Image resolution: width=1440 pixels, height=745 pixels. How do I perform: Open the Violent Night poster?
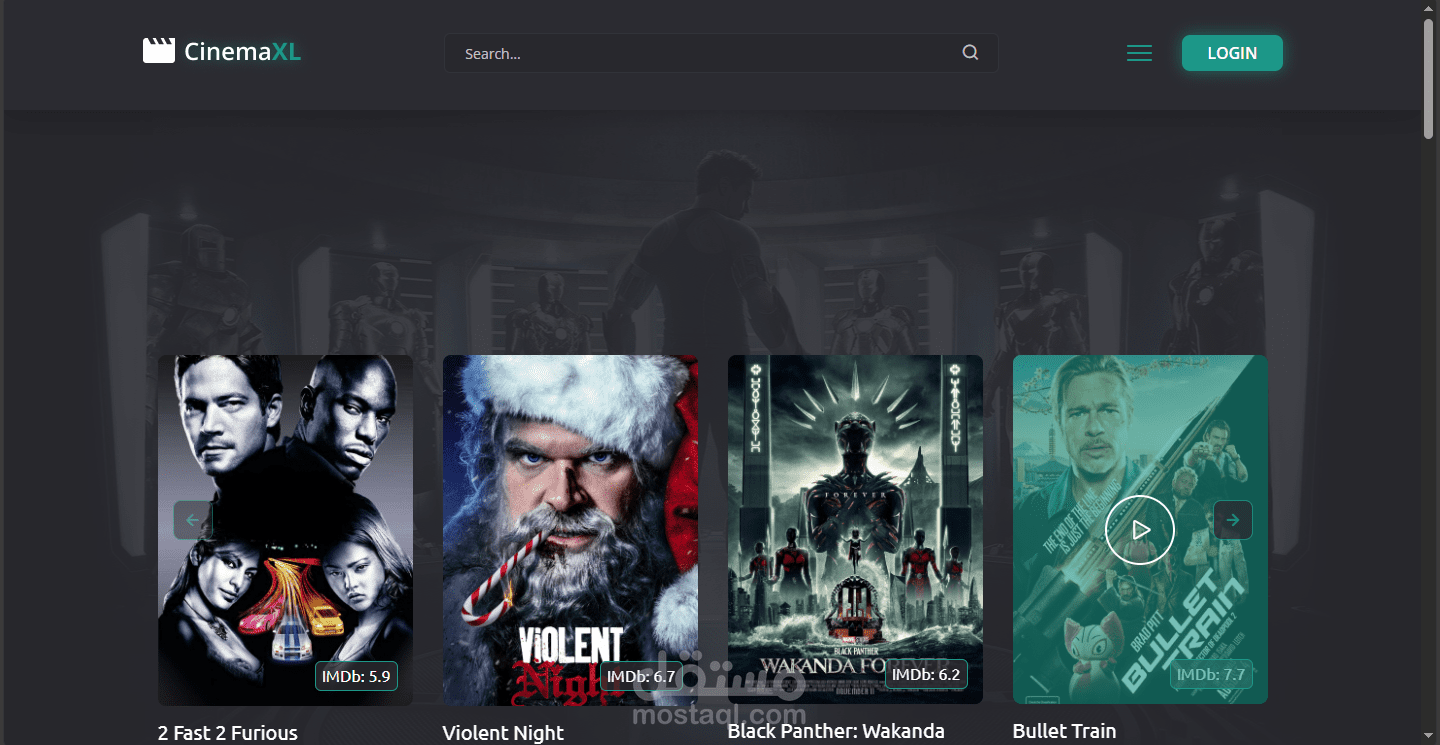pyautogui.click(x=570, y=530)
